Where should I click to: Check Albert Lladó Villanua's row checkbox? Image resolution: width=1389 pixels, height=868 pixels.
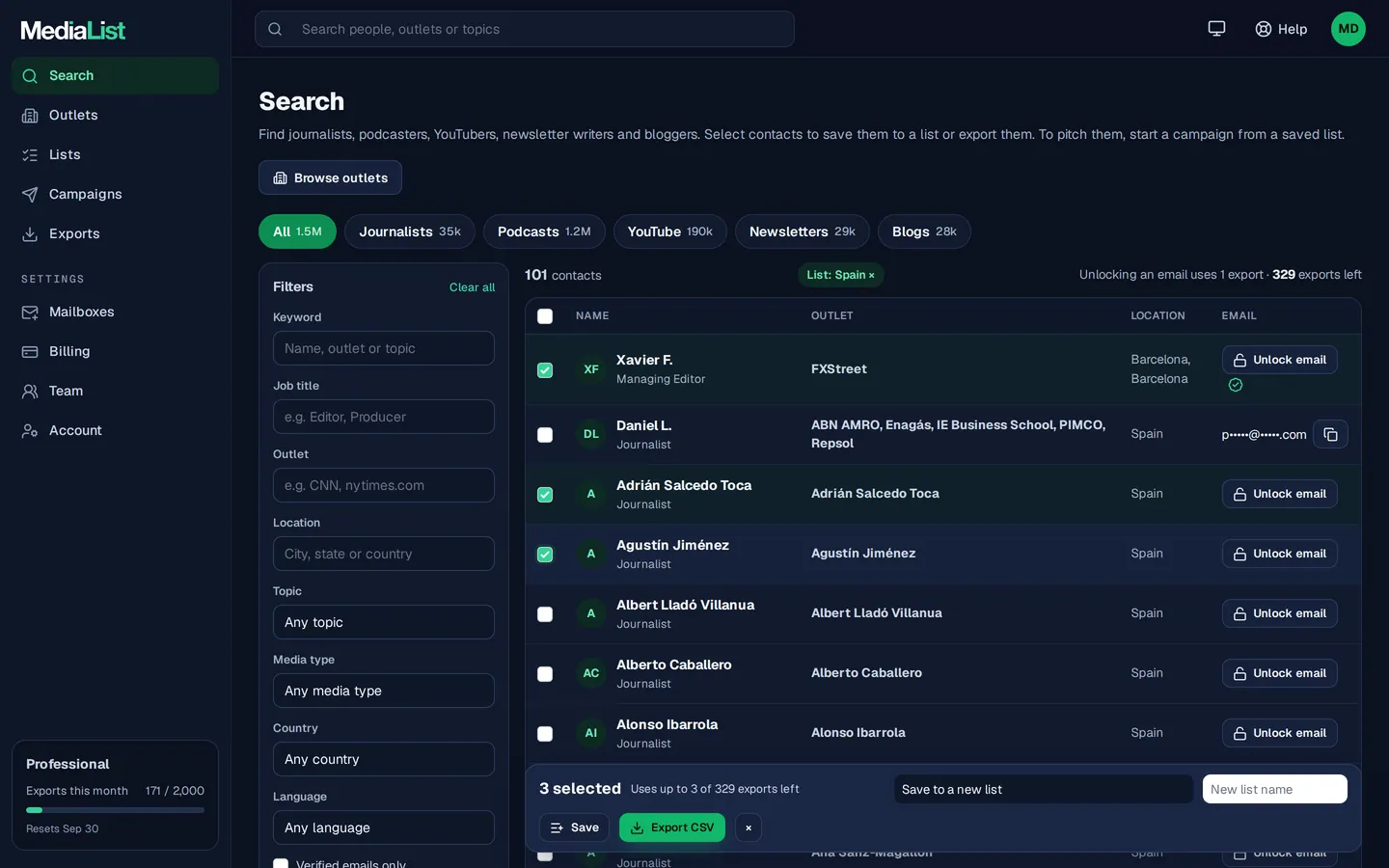pyautogui.click(x=545, y=614)
